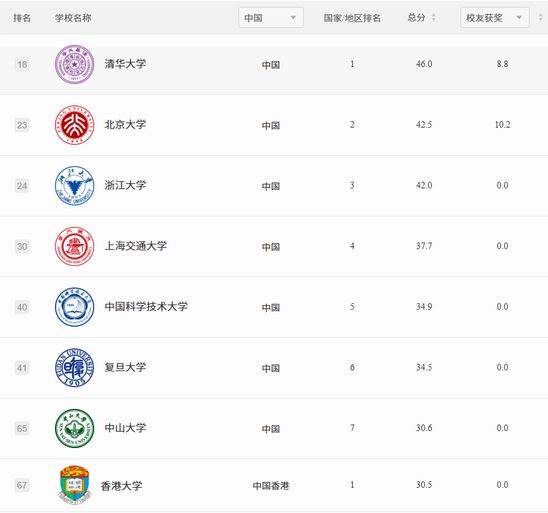Click the Tsinghua University purple logo
The width and height of the screenshot is (548, 513).
pyautogui.click(x=74, y=64)
